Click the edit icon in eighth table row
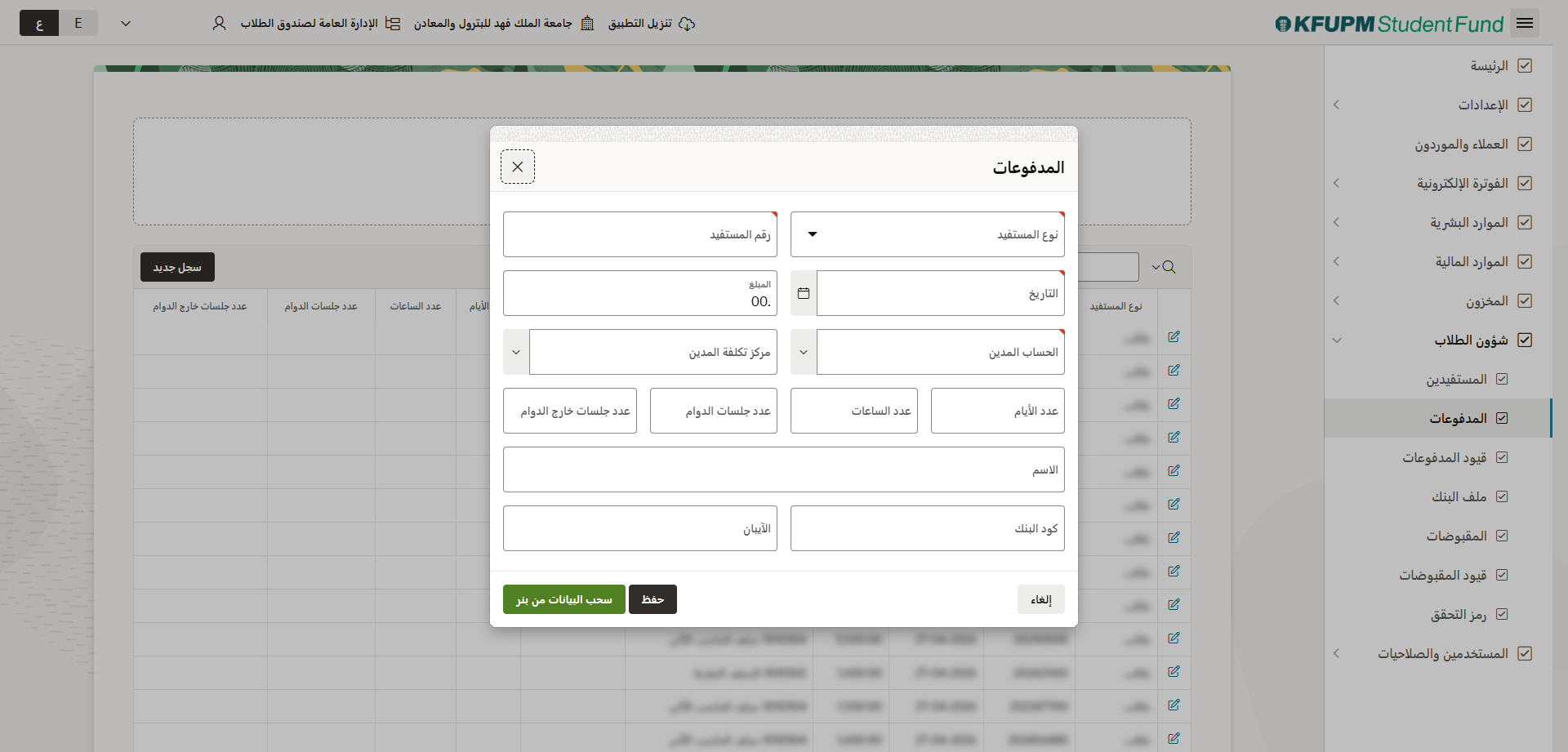The height and width of the screenshot is (752, 1568). (x=1174, y=571)
